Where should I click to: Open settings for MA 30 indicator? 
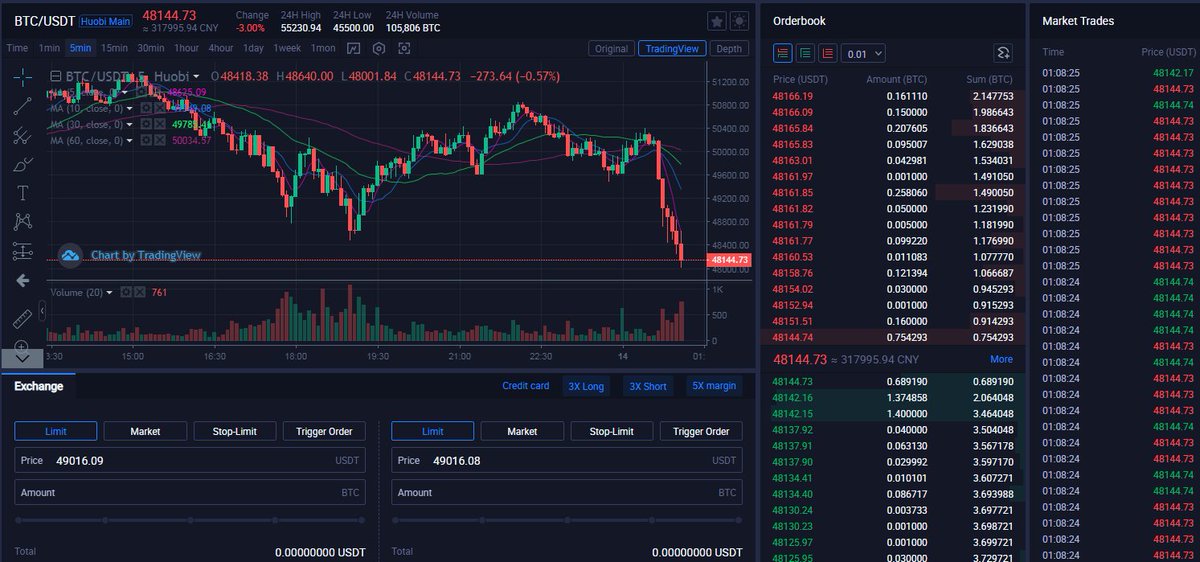point(146,124)
